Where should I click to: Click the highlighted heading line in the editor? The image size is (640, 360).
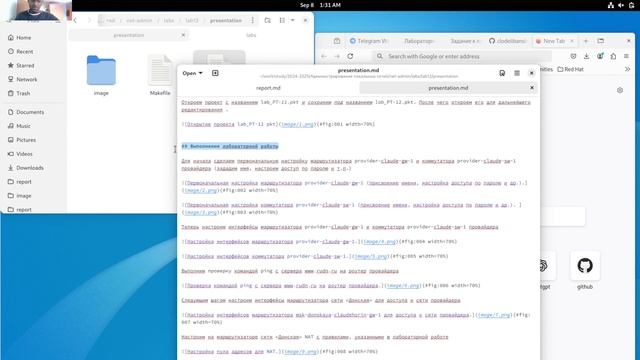(x=230, y=146)
